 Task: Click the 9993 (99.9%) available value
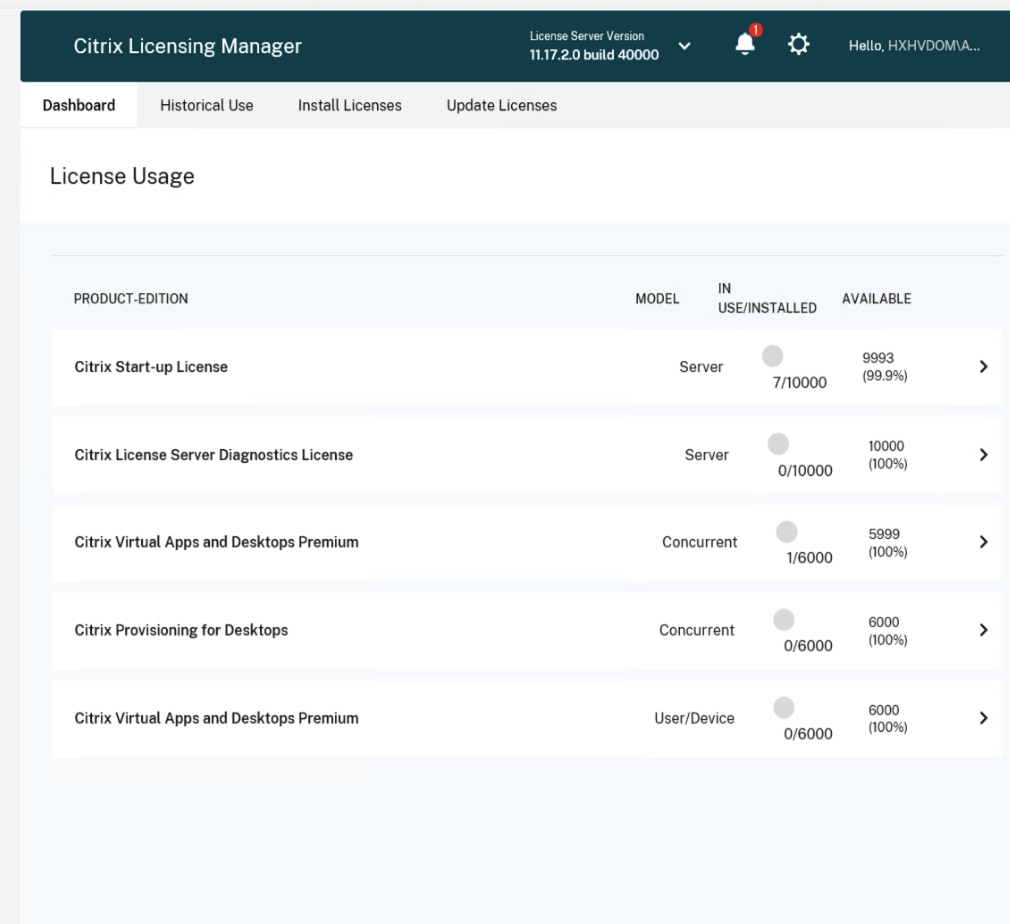coord(885,367)
